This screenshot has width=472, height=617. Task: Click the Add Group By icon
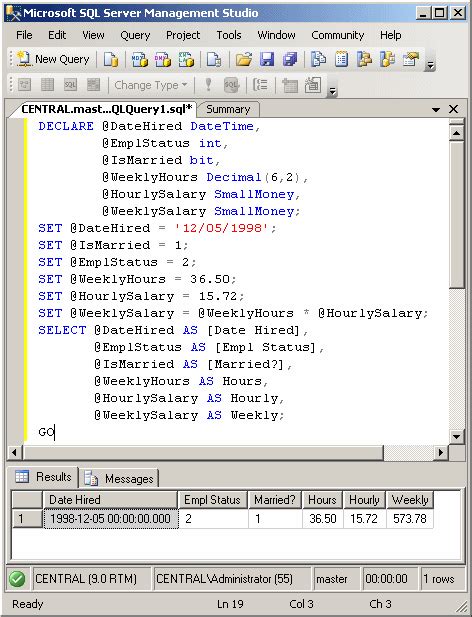point(260,85)
